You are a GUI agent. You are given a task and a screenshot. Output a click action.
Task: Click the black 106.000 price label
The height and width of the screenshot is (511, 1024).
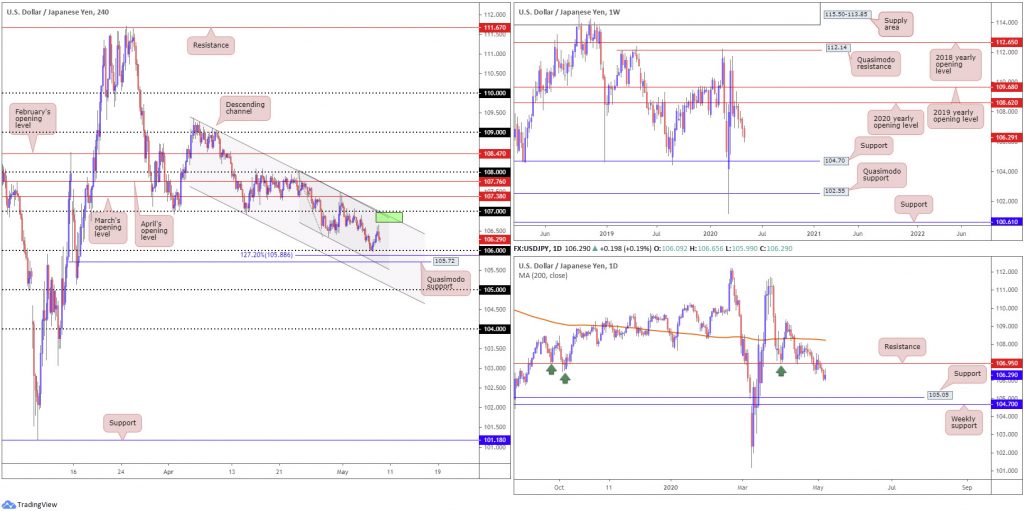[493, 251]
